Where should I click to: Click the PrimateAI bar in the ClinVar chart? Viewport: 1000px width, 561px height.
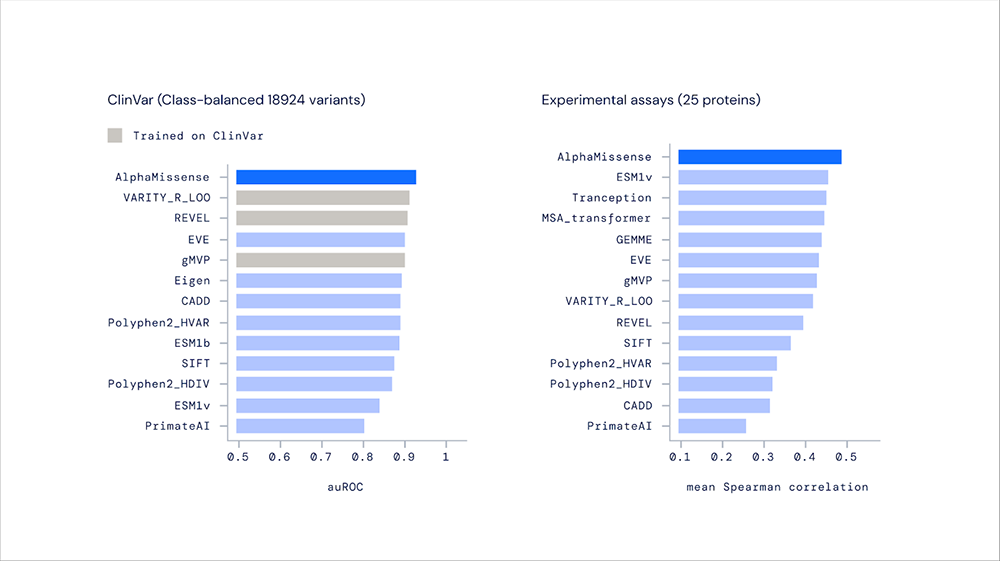click(x=300, y=426)
